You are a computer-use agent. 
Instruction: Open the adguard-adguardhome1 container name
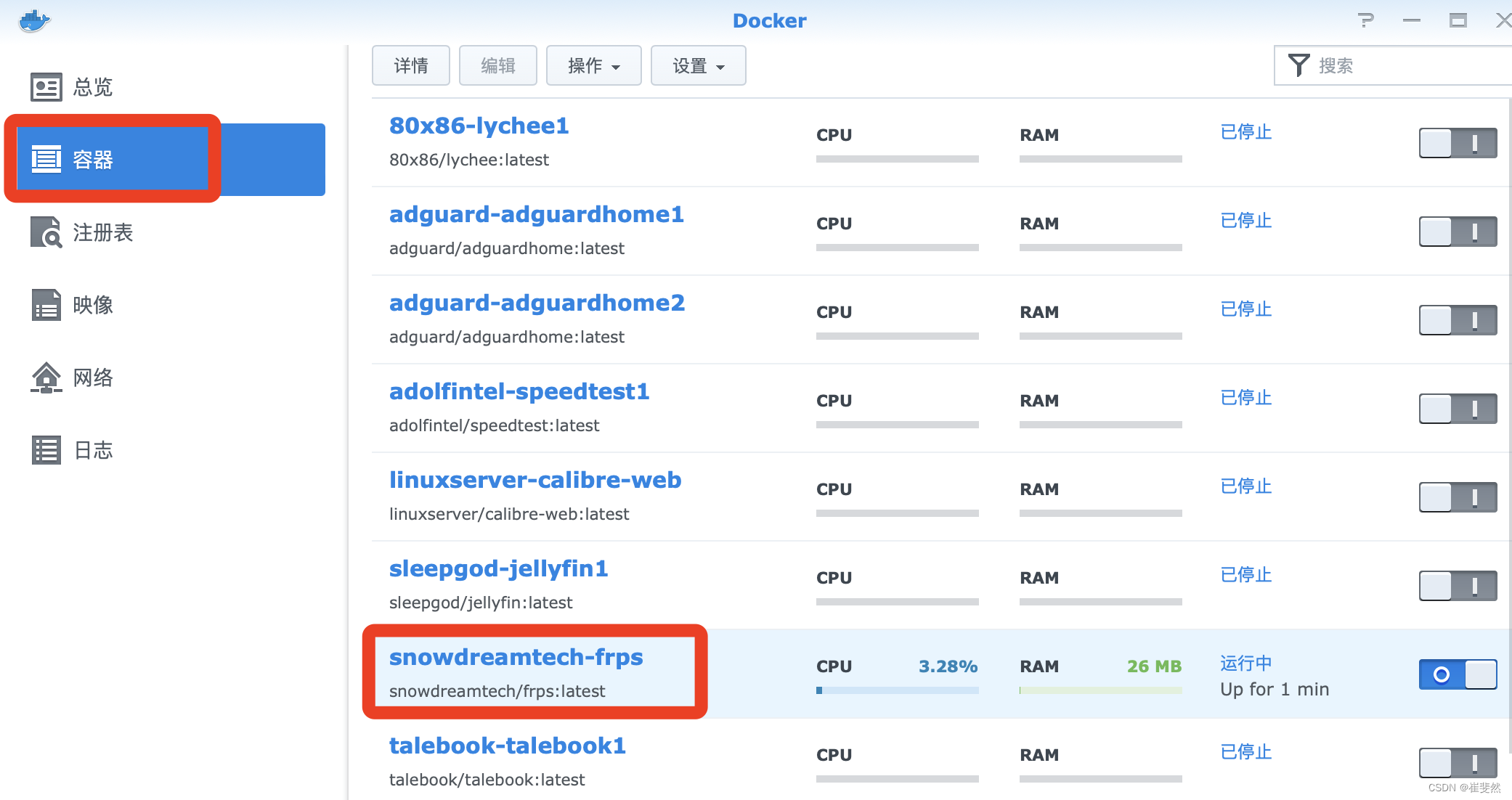[x=537, y=214]
